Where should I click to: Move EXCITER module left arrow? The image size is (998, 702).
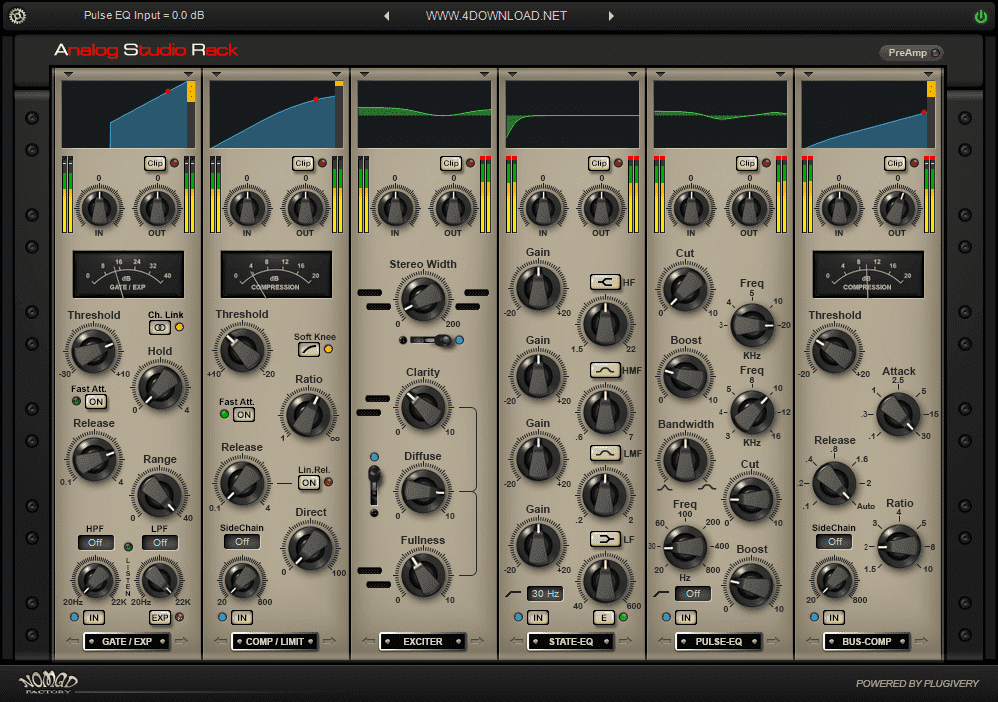(x=369, y=641)
